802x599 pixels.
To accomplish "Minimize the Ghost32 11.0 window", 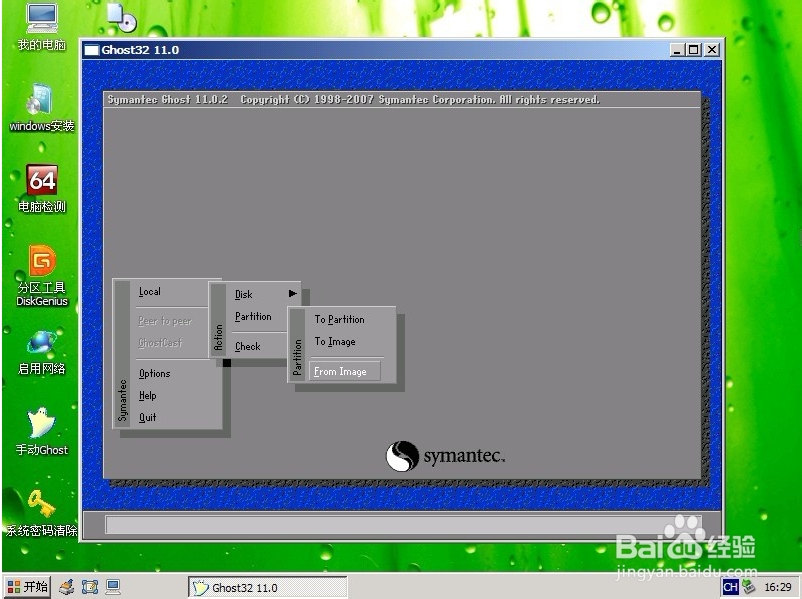I will tap(677, 50).
